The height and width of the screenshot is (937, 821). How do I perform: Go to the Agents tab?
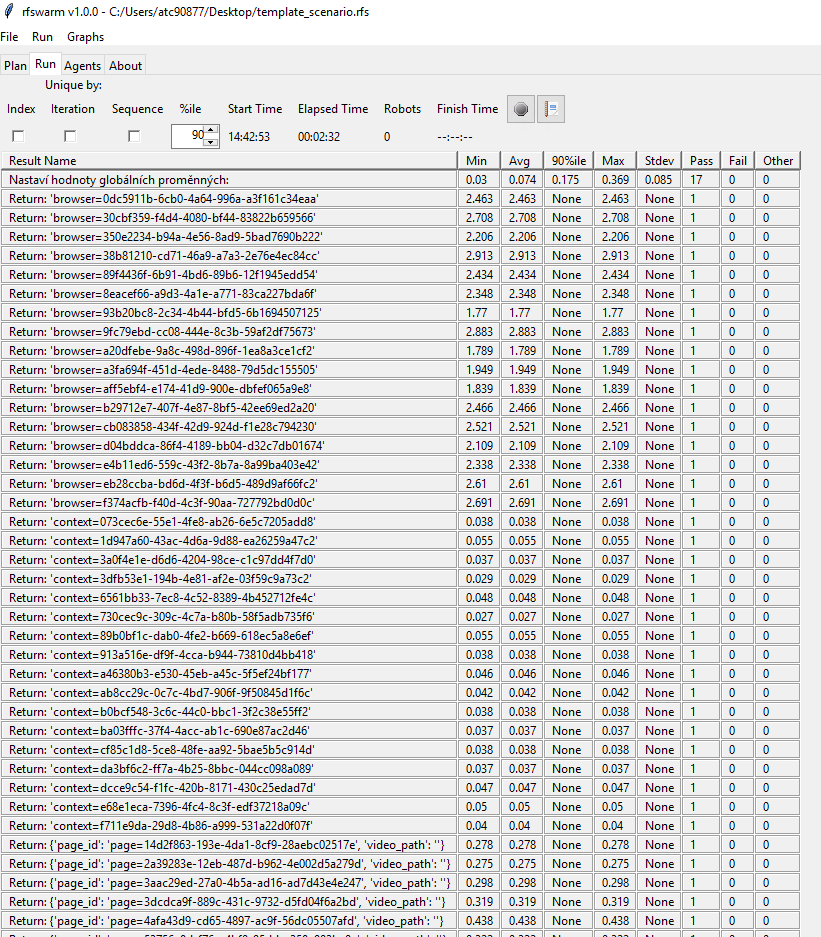click(82, 66)
